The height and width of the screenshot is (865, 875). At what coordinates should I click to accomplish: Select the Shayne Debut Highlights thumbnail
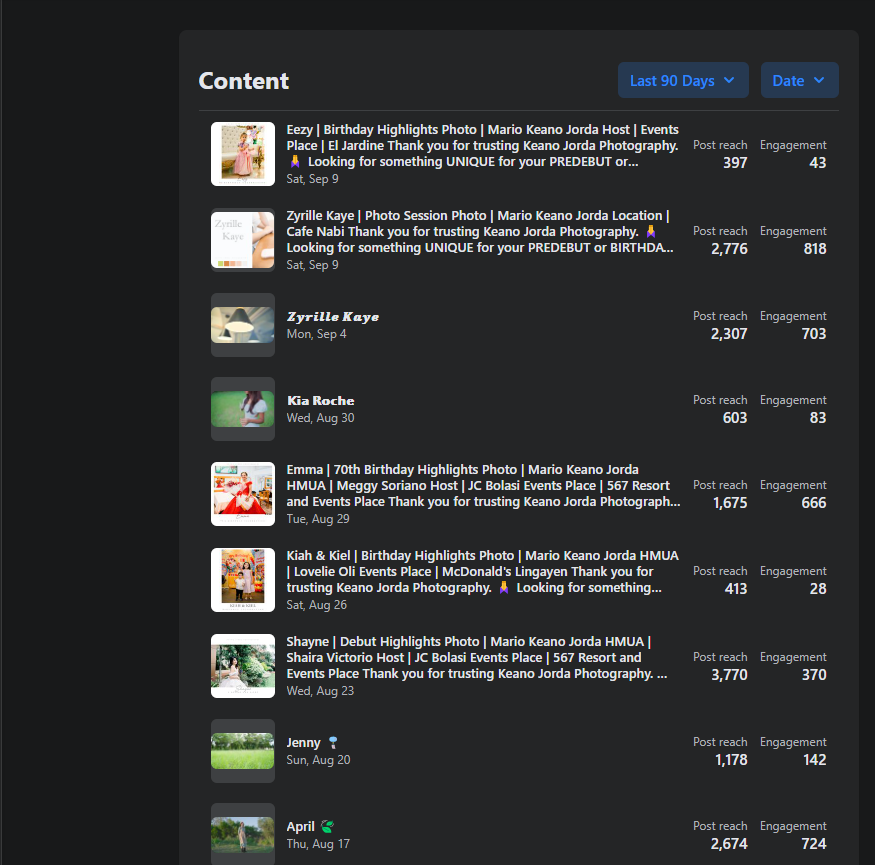coord(243,666)
